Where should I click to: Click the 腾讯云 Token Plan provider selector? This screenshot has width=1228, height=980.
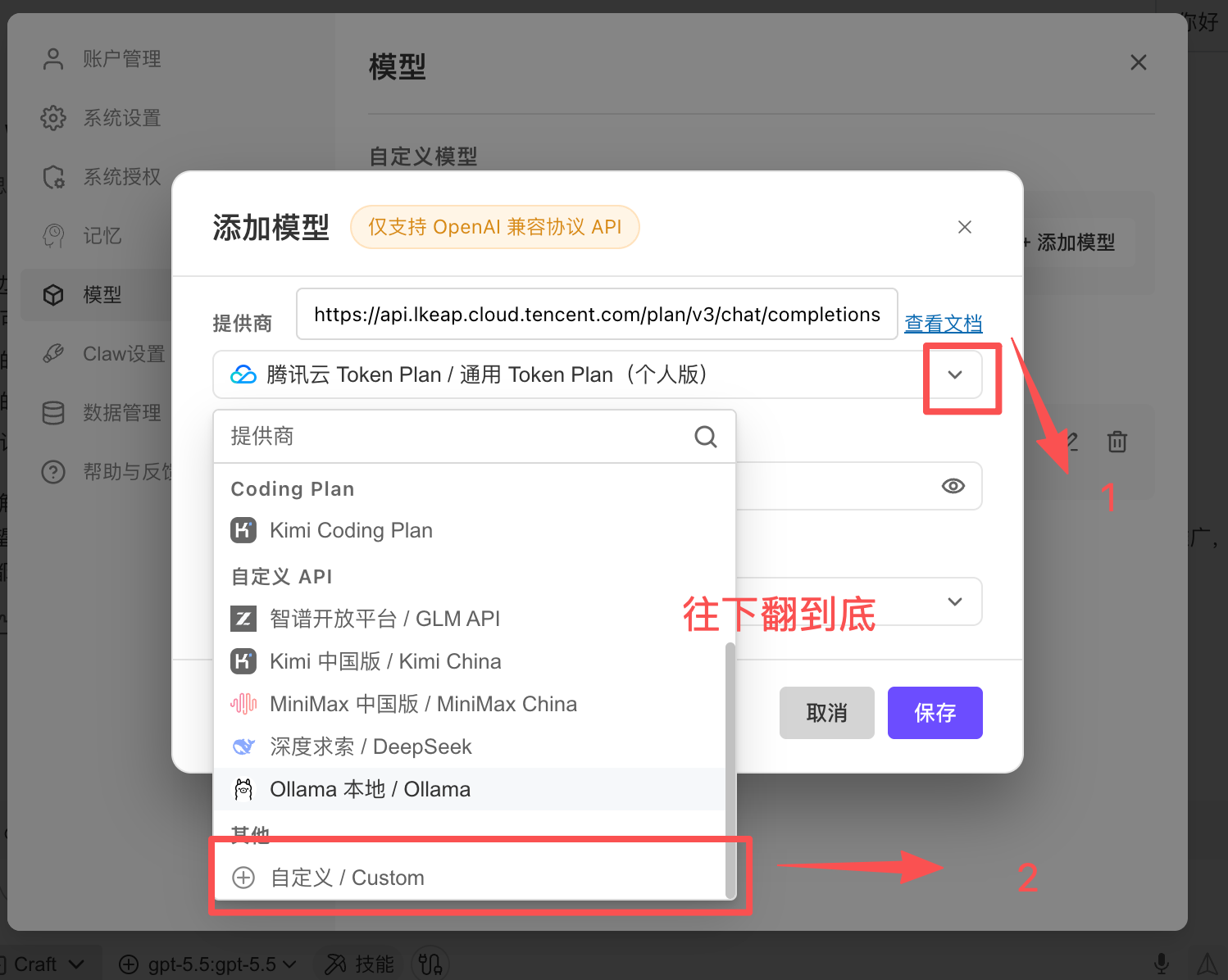click(x=598, y=374)
